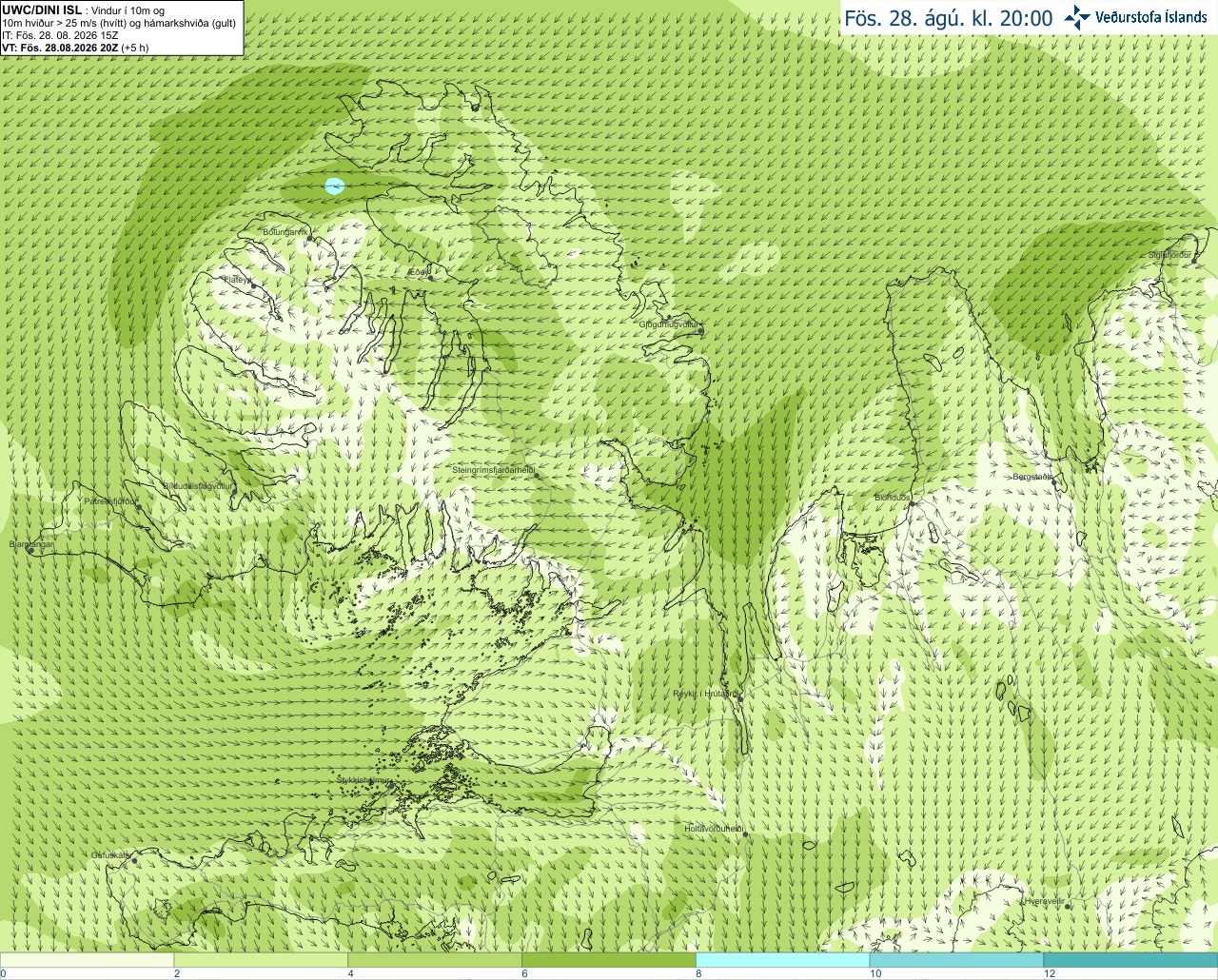1218x980 pixels.
Task: Click the teal legend band above 12
Action: (1130, 960)
